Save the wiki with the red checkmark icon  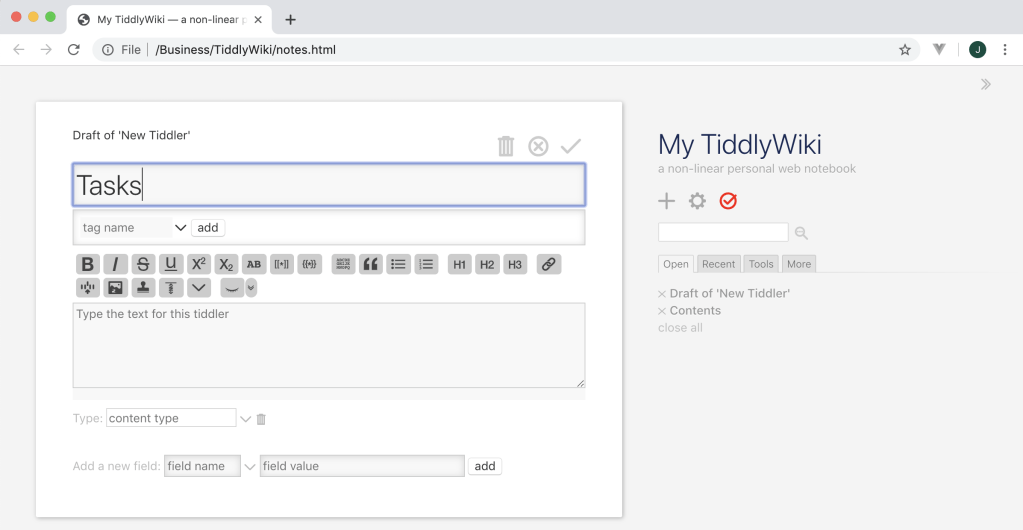click(728, 201)
